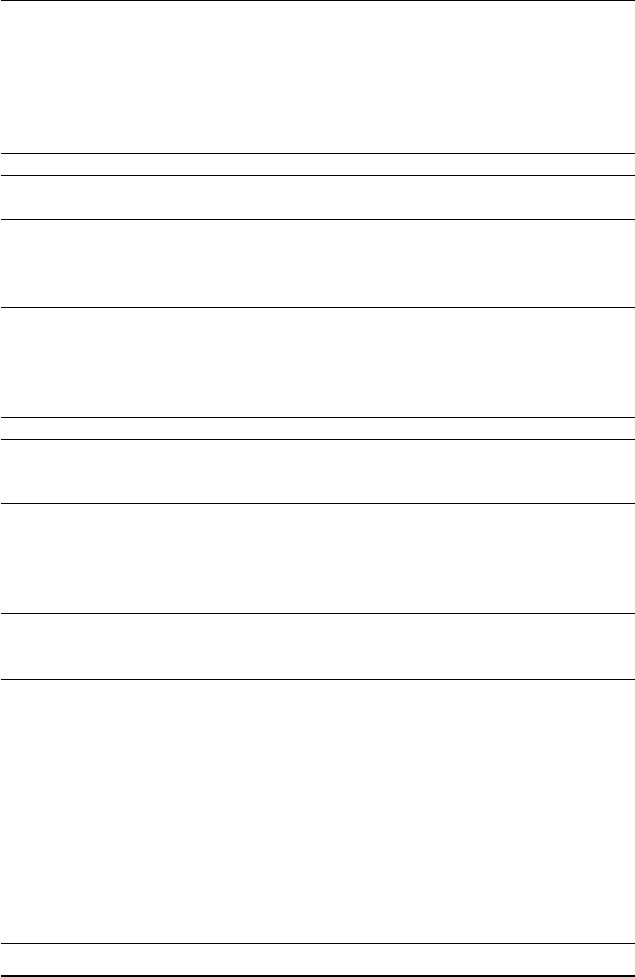Click the thick black bottom border line
The image size is (635, 977).
point(317,975)
